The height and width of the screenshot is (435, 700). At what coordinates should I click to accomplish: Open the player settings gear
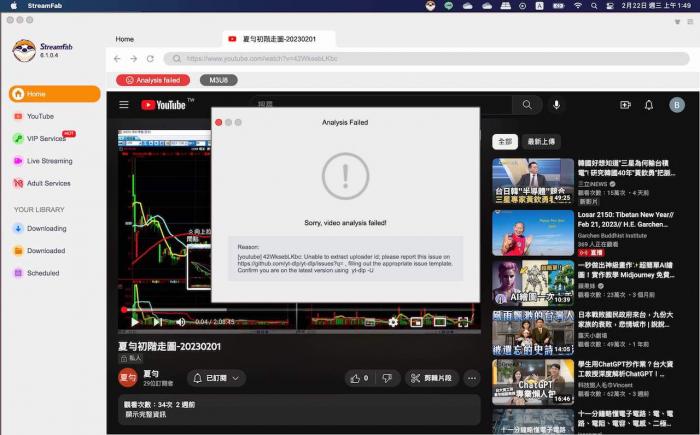(x=393, y=322)
